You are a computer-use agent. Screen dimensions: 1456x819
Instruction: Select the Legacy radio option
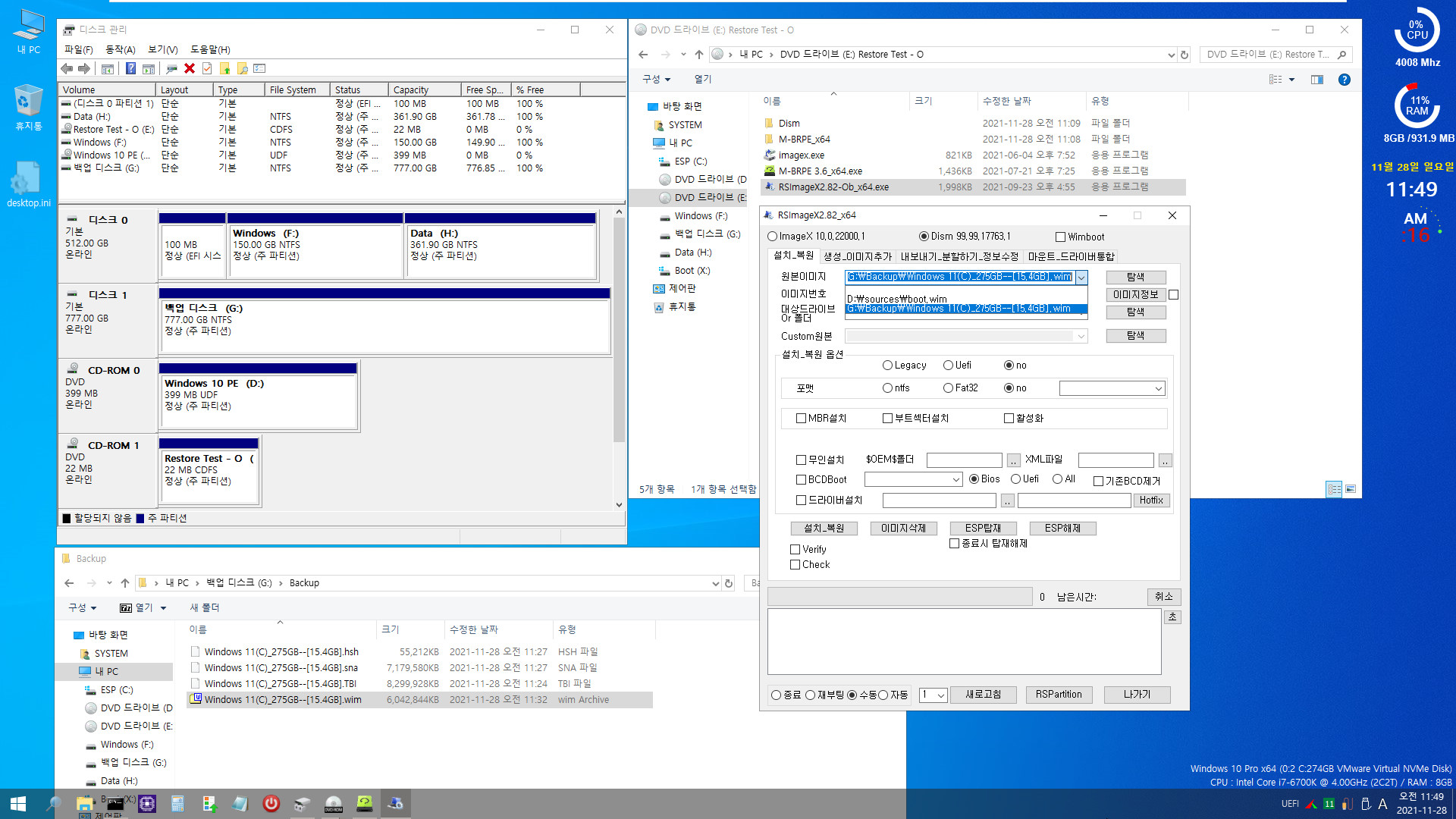tap(887, 366)
